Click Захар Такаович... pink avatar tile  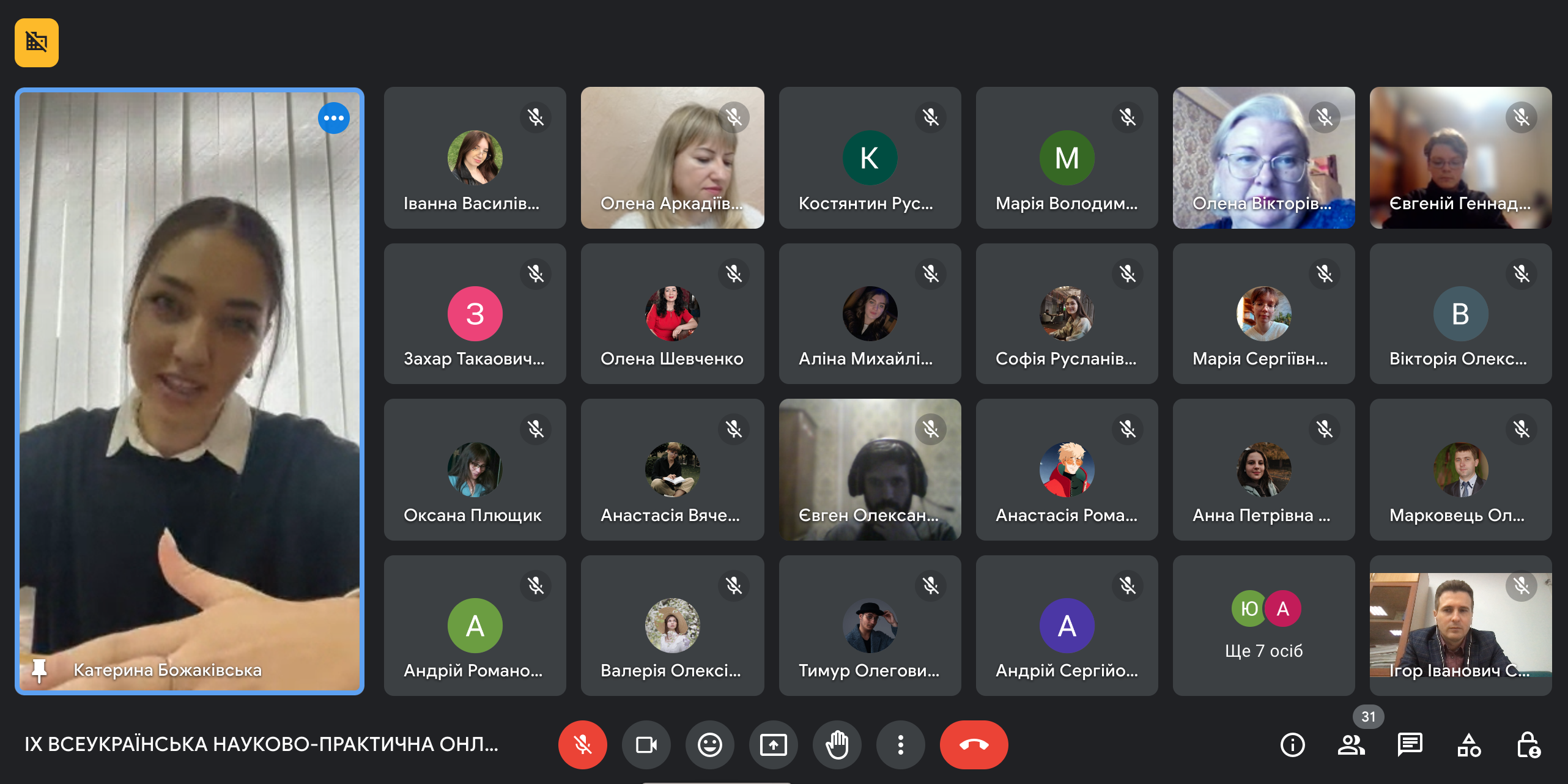click(x=475, y=314)
